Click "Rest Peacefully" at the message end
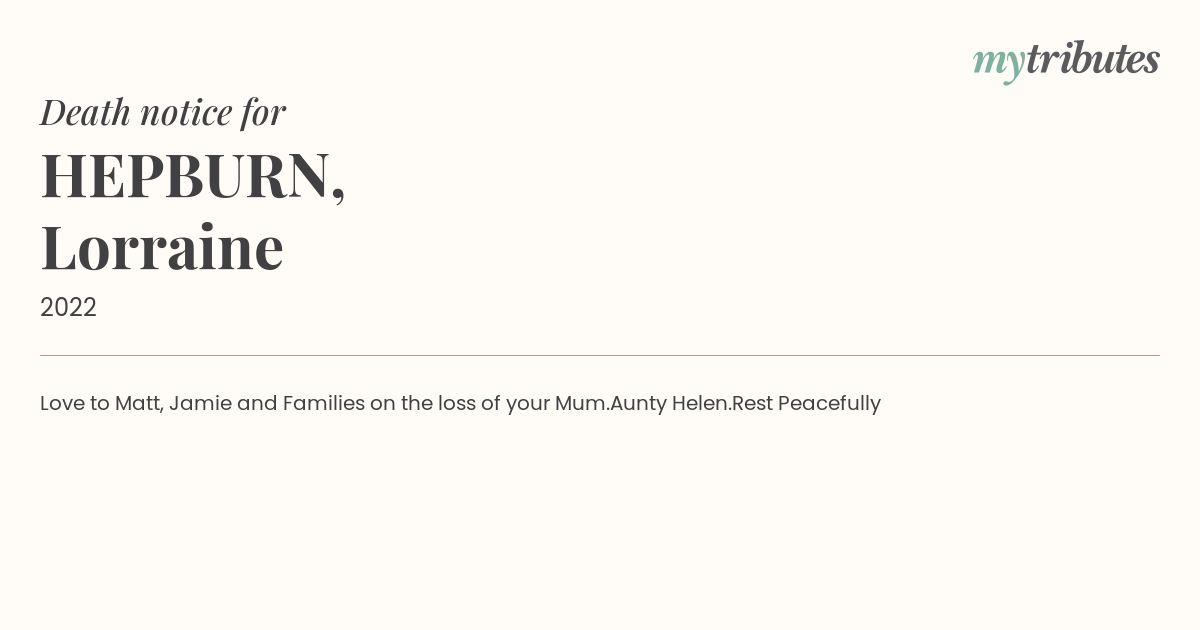1200x630 pixels. (806, 404)
